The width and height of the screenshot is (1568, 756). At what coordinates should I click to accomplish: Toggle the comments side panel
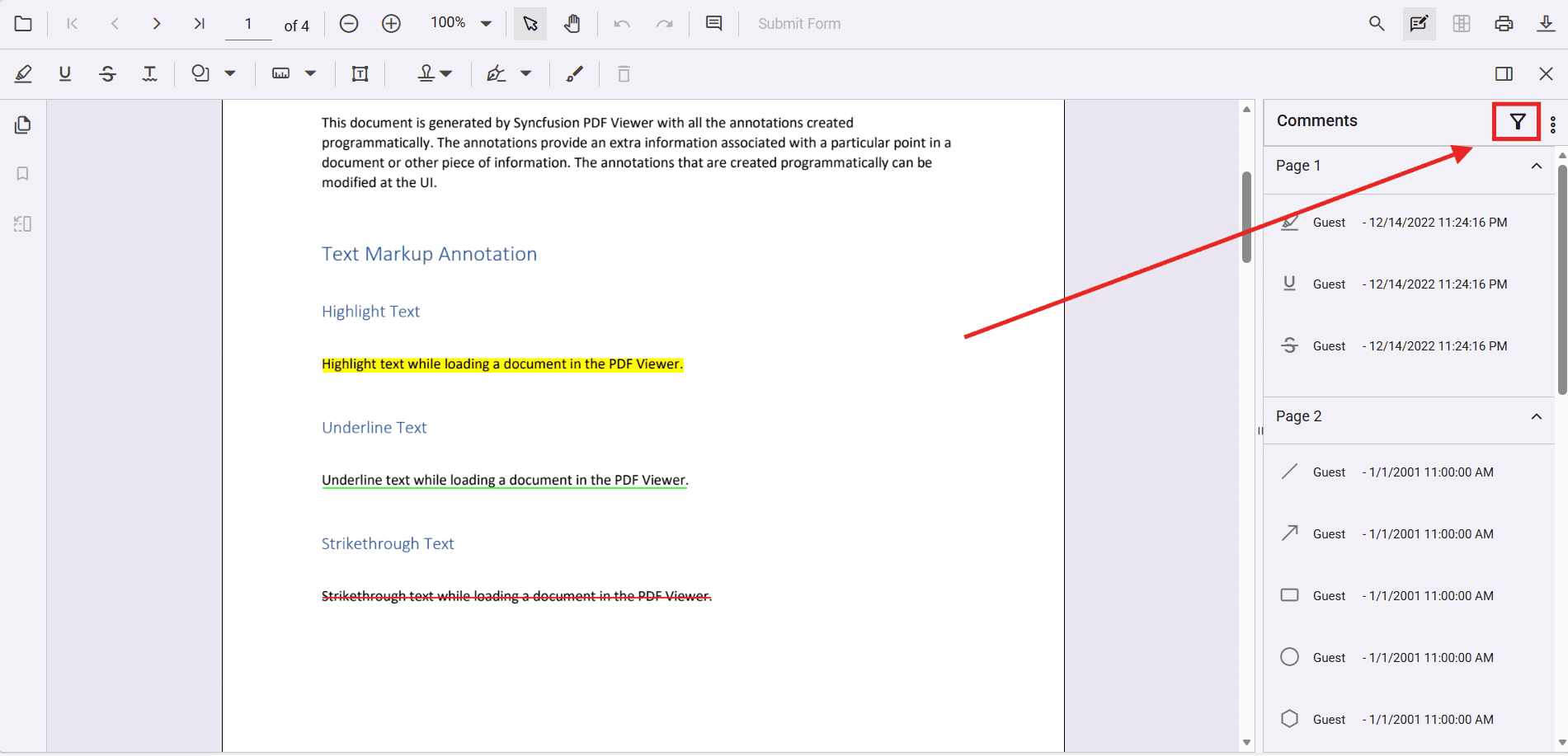pyautogui.click(x=1504, y=74)
